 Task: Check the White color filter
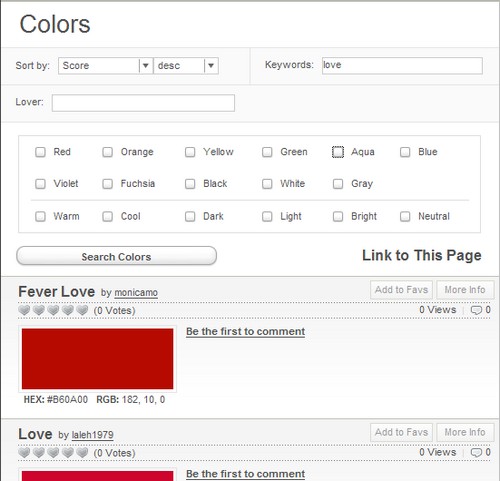pos(267,184)
